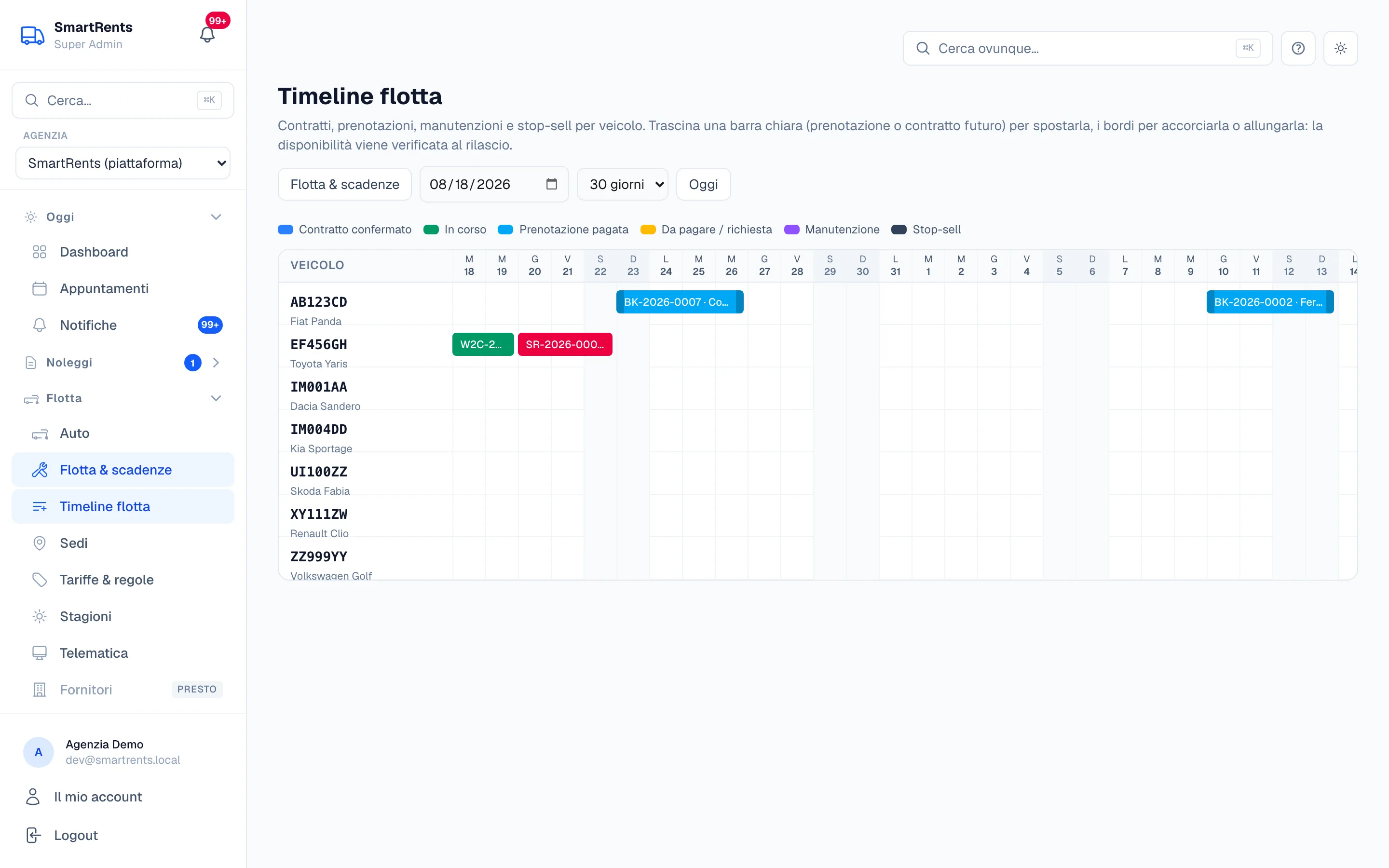Click the Auto car icon
Viewport: 1389px width, 868px height.
[40, 434]
